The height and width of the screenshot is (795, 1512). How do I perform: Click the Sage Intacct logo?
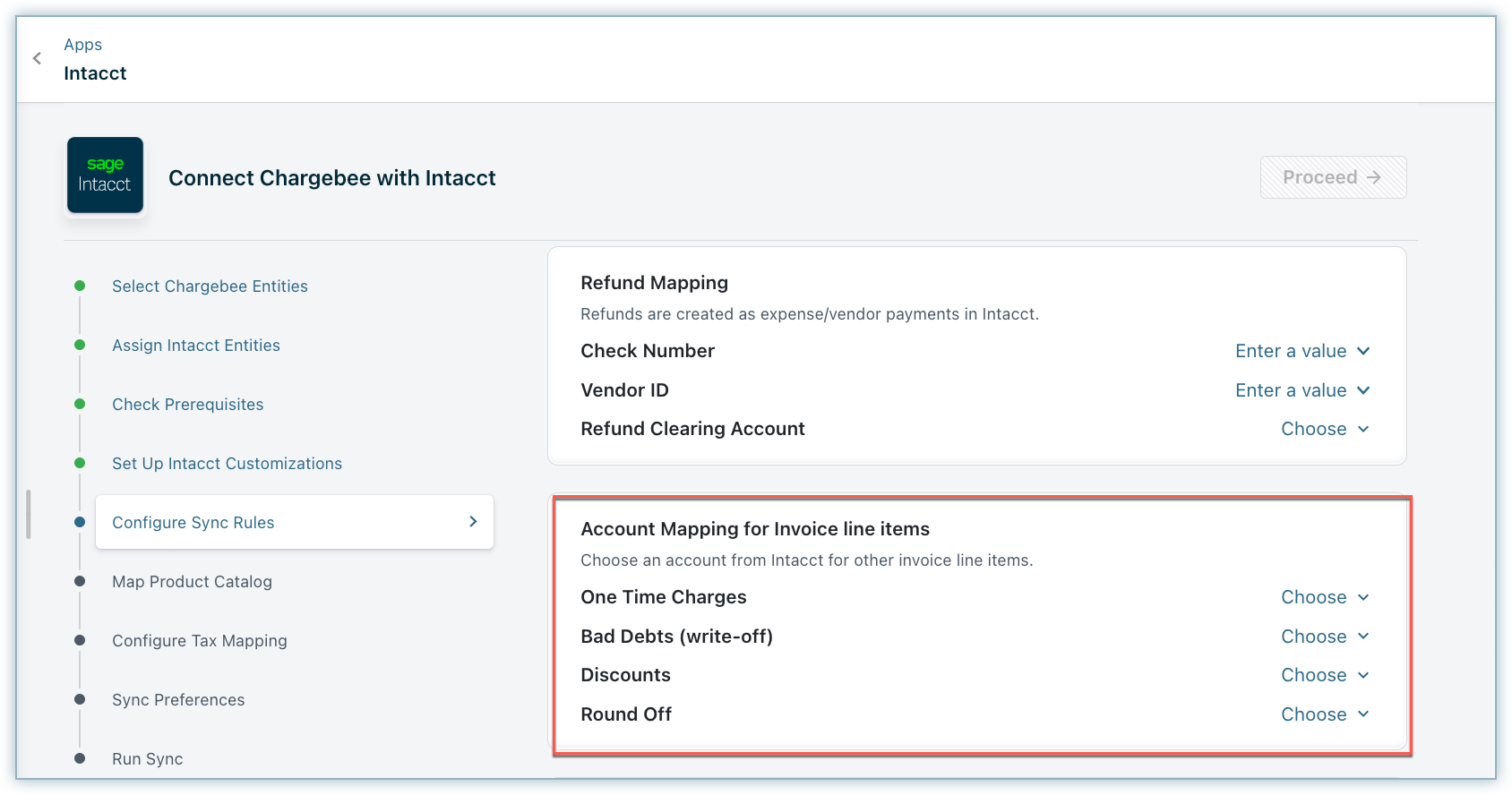pos(105,175)
